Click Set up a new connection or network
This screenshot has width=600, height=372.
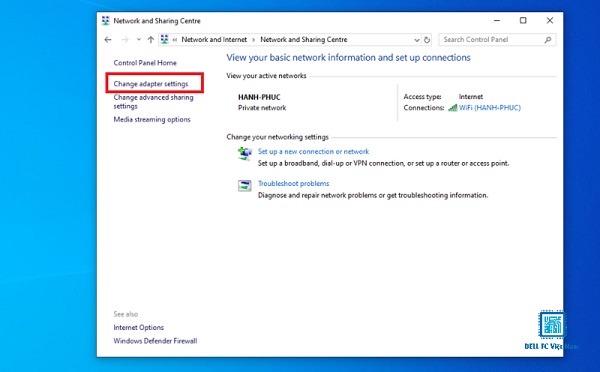[x=313, y=152]
